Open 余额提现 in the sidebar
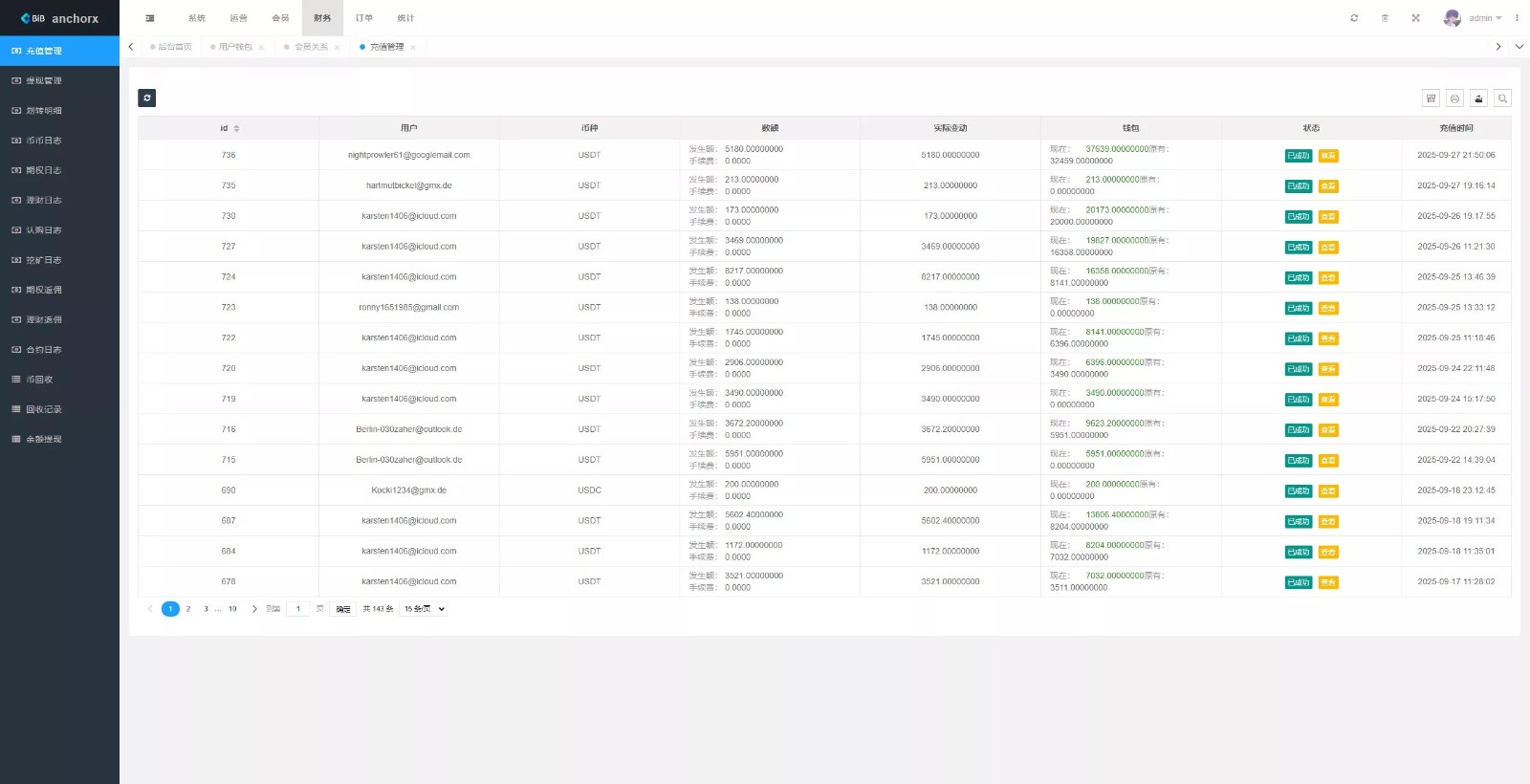Viewport: 1530px width, 784px height. pyautogui.click(x=59, y=439)
